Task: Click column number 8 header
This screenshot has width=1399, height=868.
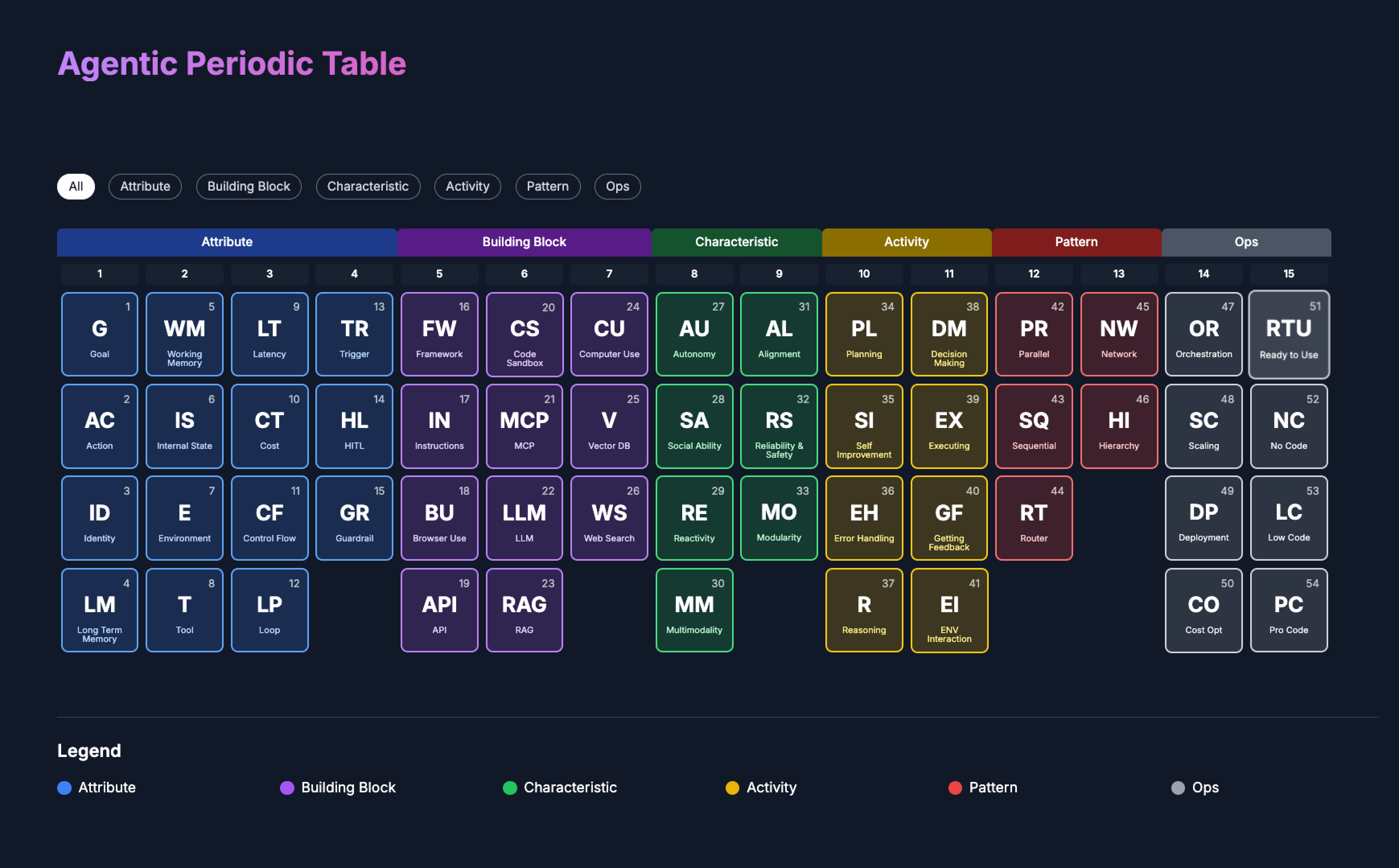Action: pos(694,274)
